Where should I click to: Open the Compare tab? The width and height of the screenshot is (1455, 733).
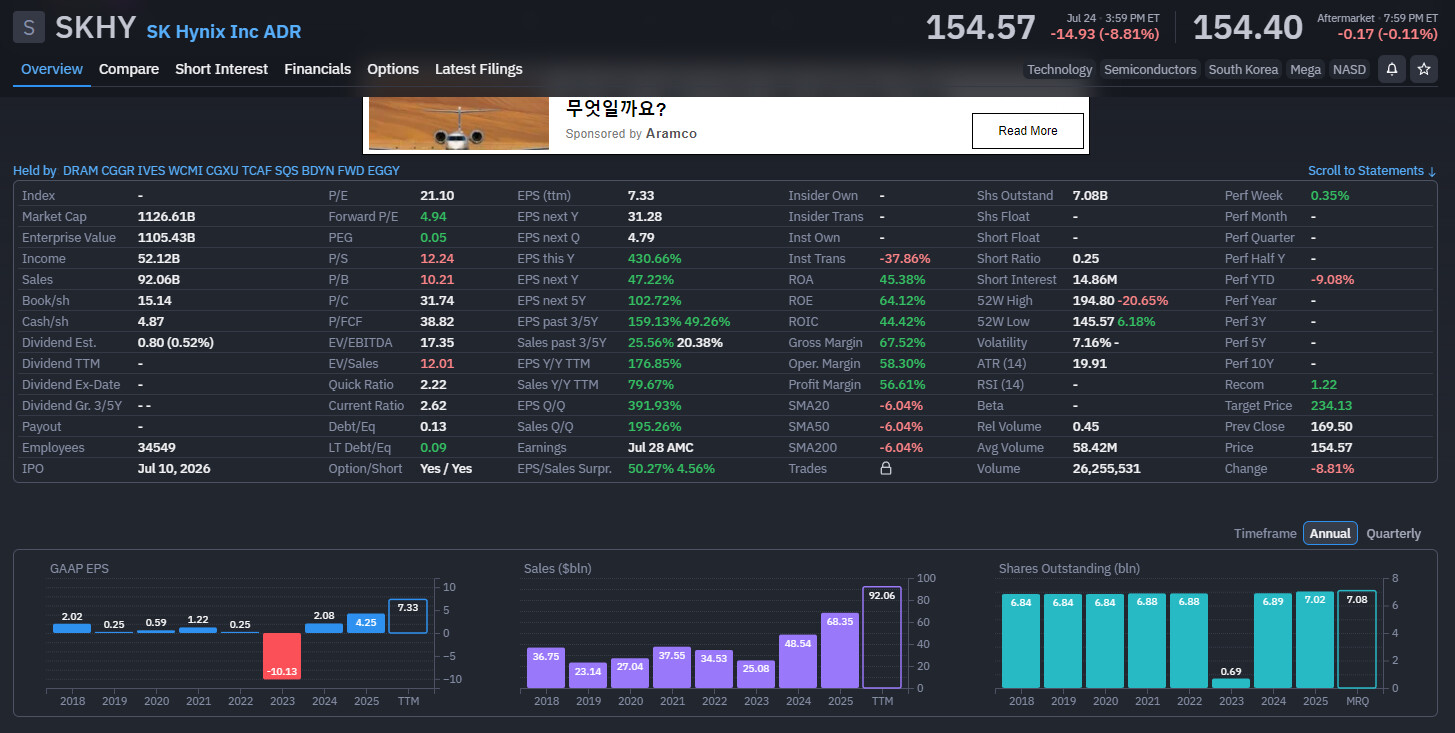pos(129,69)
